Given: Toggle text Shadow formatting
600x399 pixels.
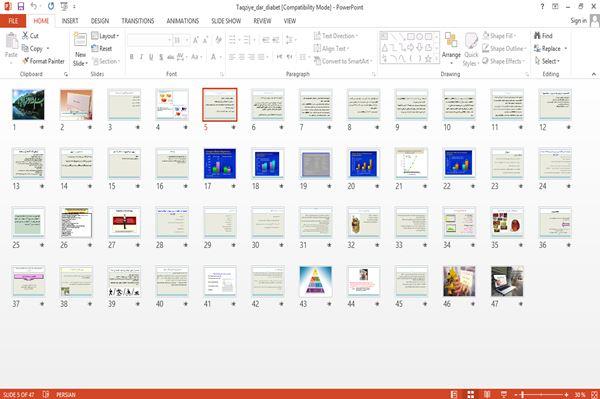Looking at the screenshot, I should [161, 57].
